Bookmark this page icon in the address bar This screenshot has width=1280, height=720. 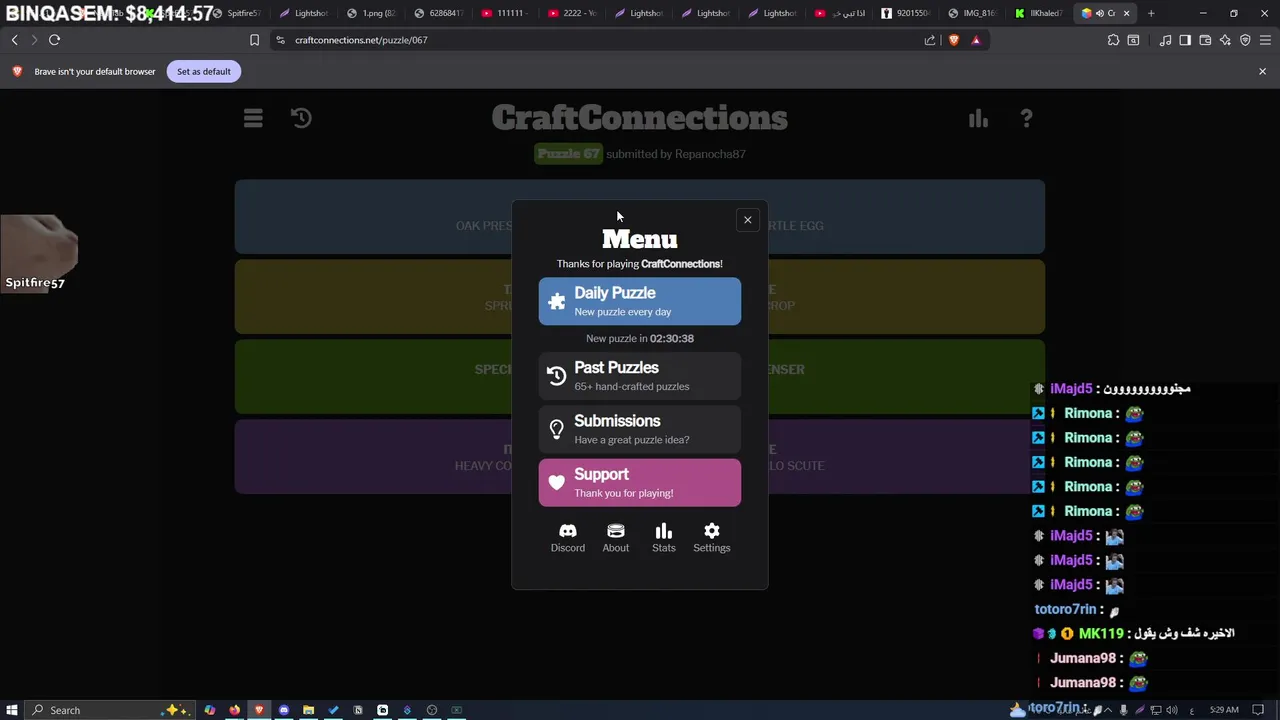click(x=254, y=40)
